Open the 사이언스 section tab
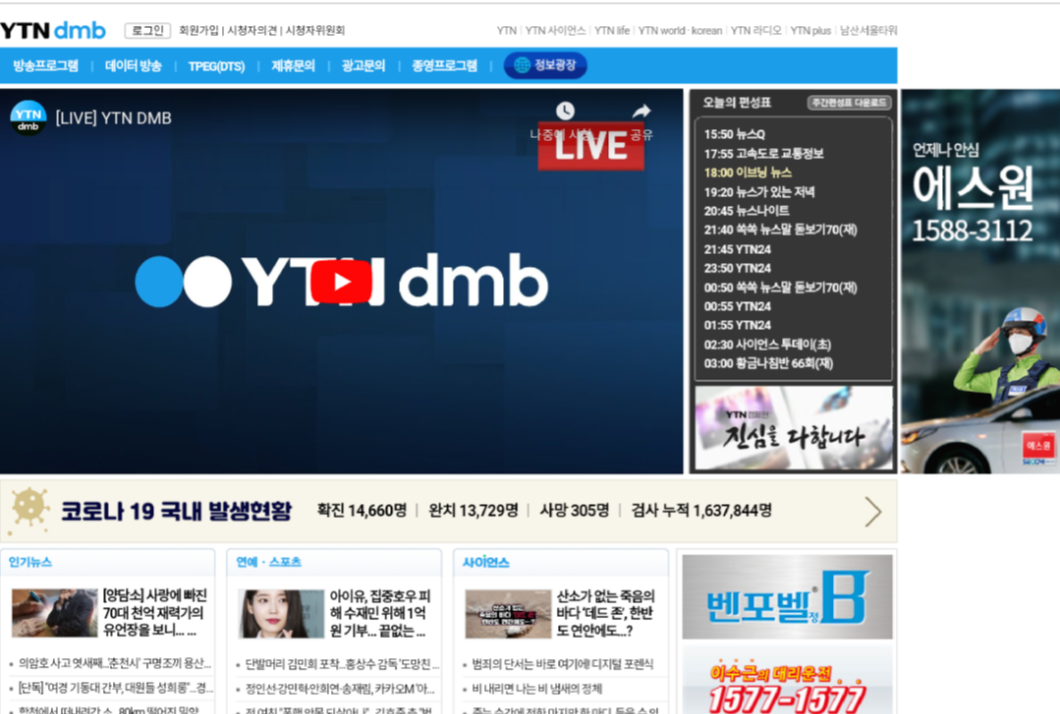This screenshot has height=714, width=1060. [485, 562]
